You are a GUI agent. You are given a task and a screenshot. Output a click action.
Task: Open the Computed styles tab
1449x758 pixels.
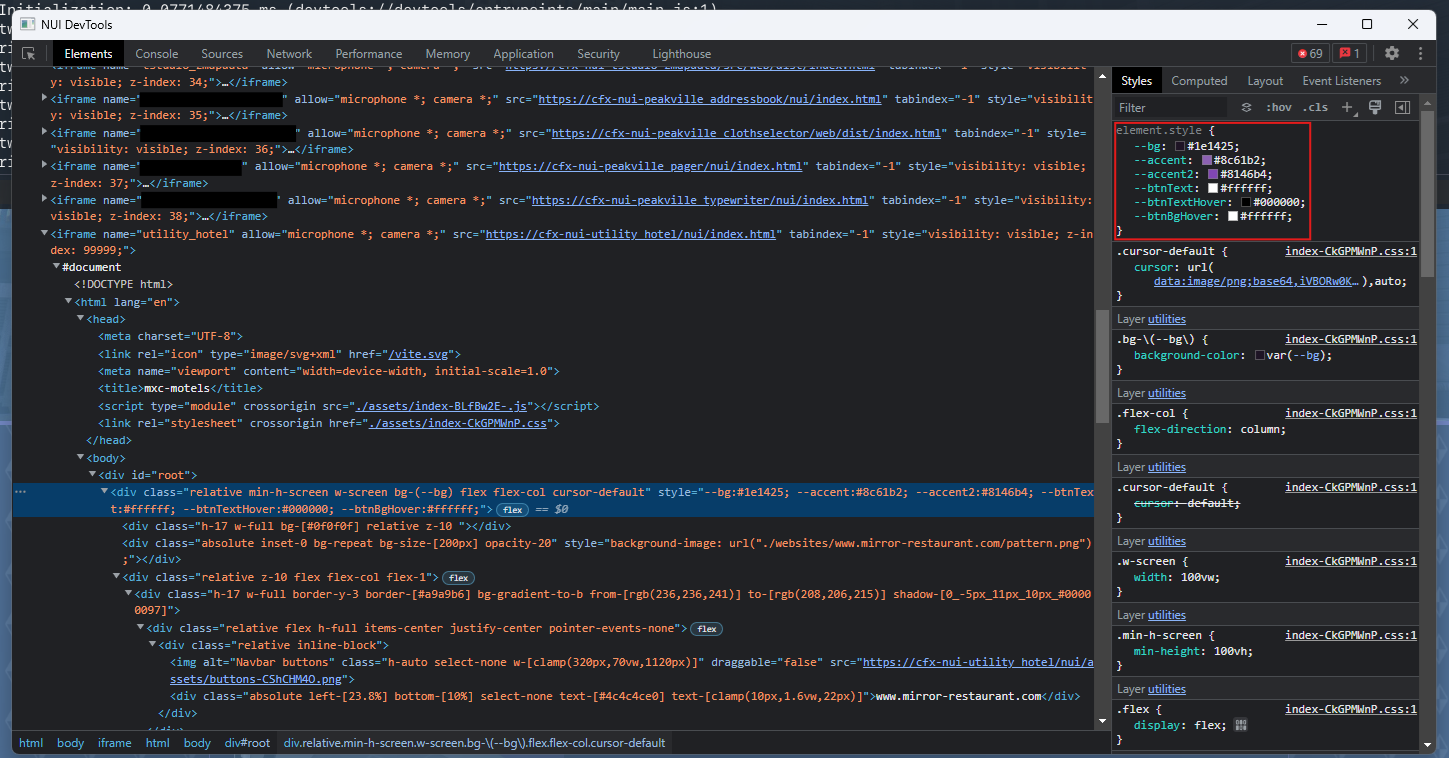point(1199,80)
